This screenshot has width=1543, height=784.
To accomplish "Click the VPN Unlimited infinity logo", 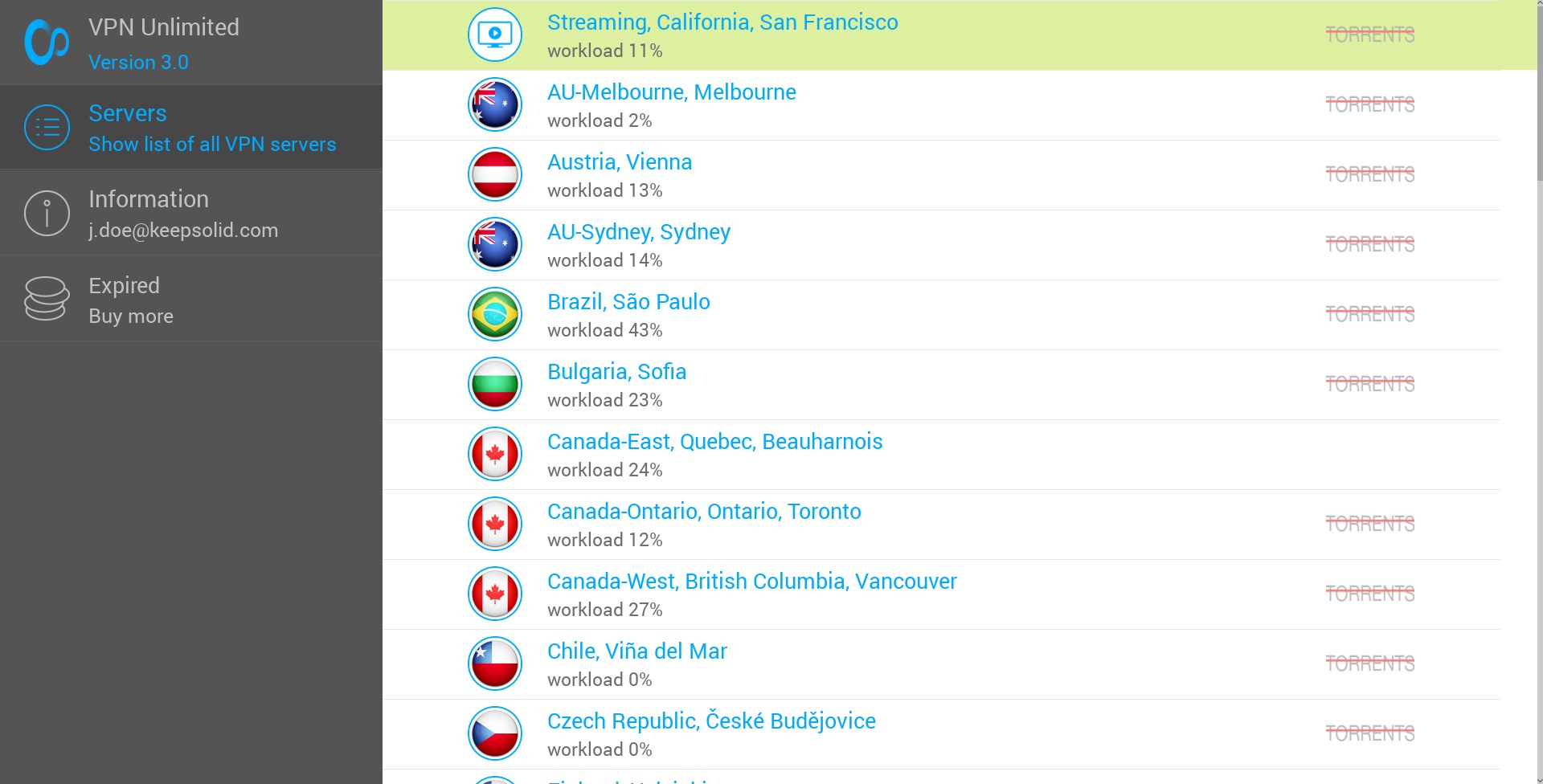I will pyautogui.click(x=47, y=42).
